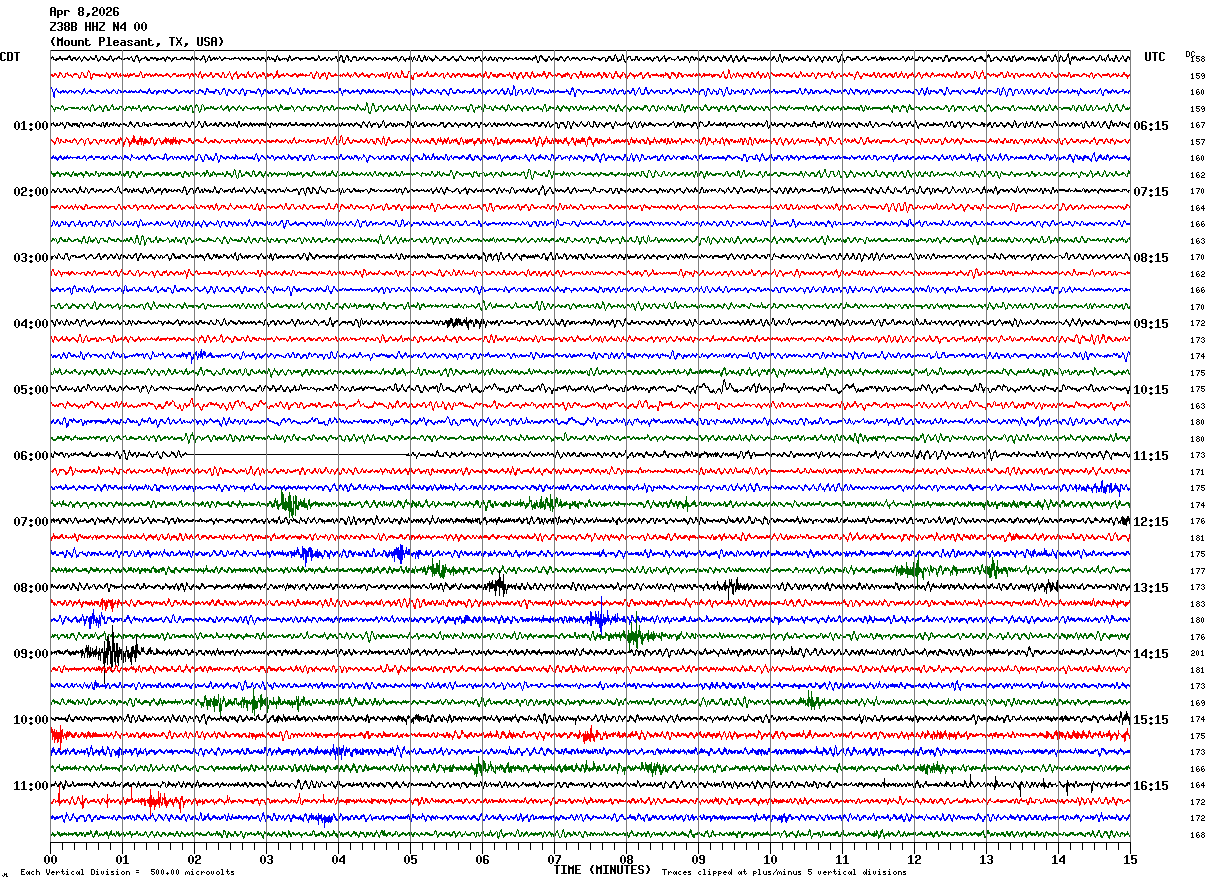Viewport: 1210px width, 886px height.
Task: Click the Mount Pleasant, TX location text
Action: point(136,42)
